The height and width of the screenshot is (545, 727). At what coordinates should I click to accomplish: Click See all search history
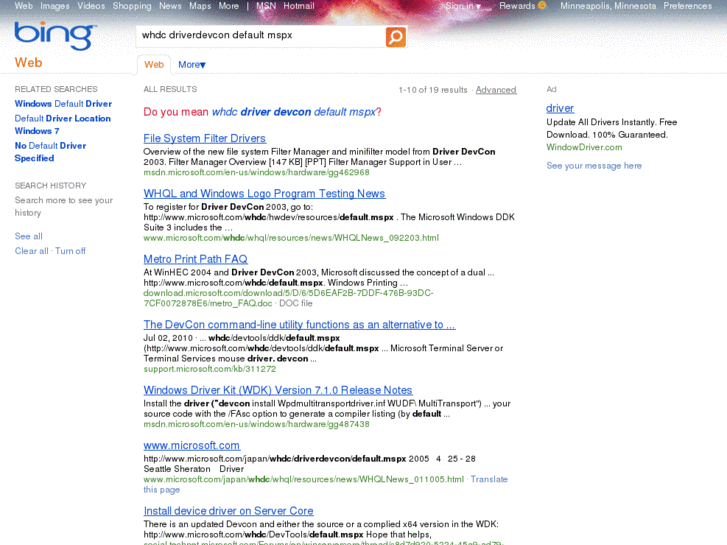[28, 236]
